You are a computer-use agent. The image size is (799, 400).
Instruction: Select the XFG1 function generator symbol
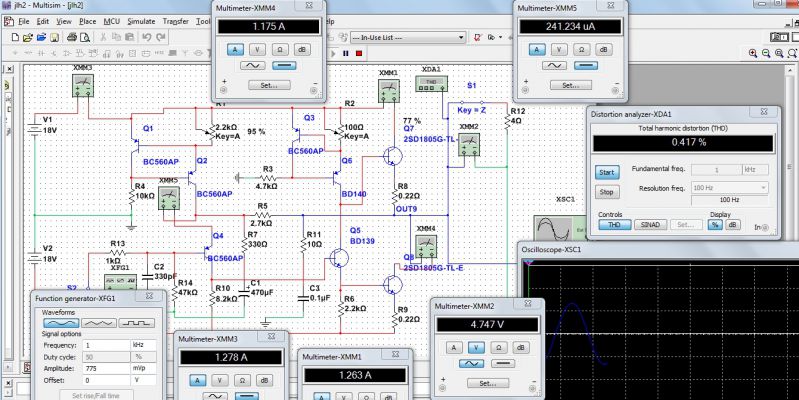(120, 282)
